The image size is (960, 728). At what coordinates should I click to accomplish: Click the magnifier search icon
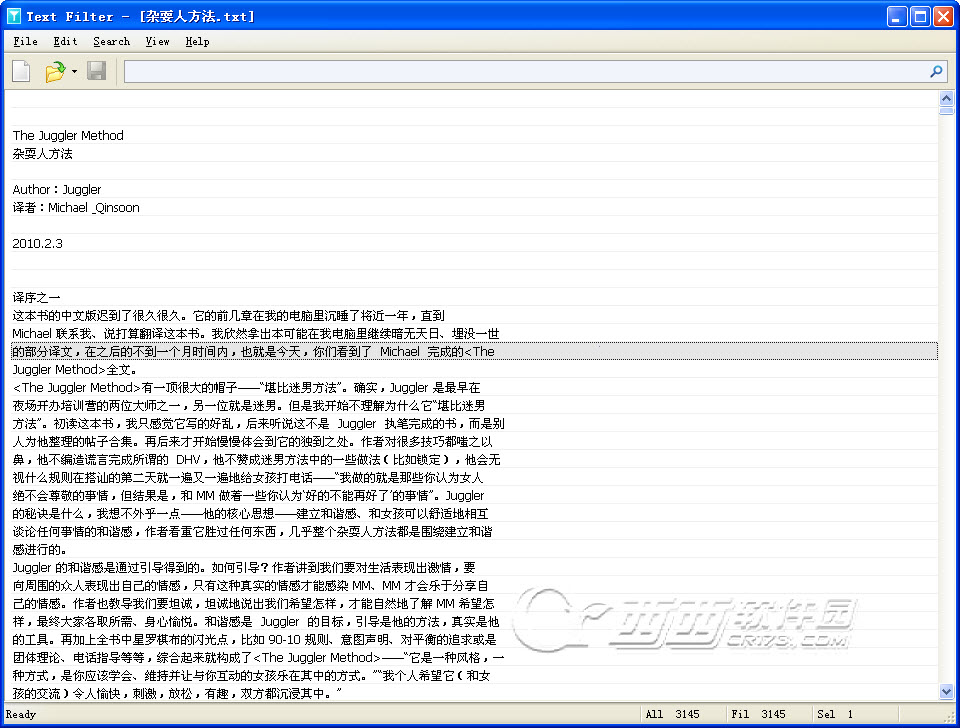pyautogui.click(x=936, y=71)
